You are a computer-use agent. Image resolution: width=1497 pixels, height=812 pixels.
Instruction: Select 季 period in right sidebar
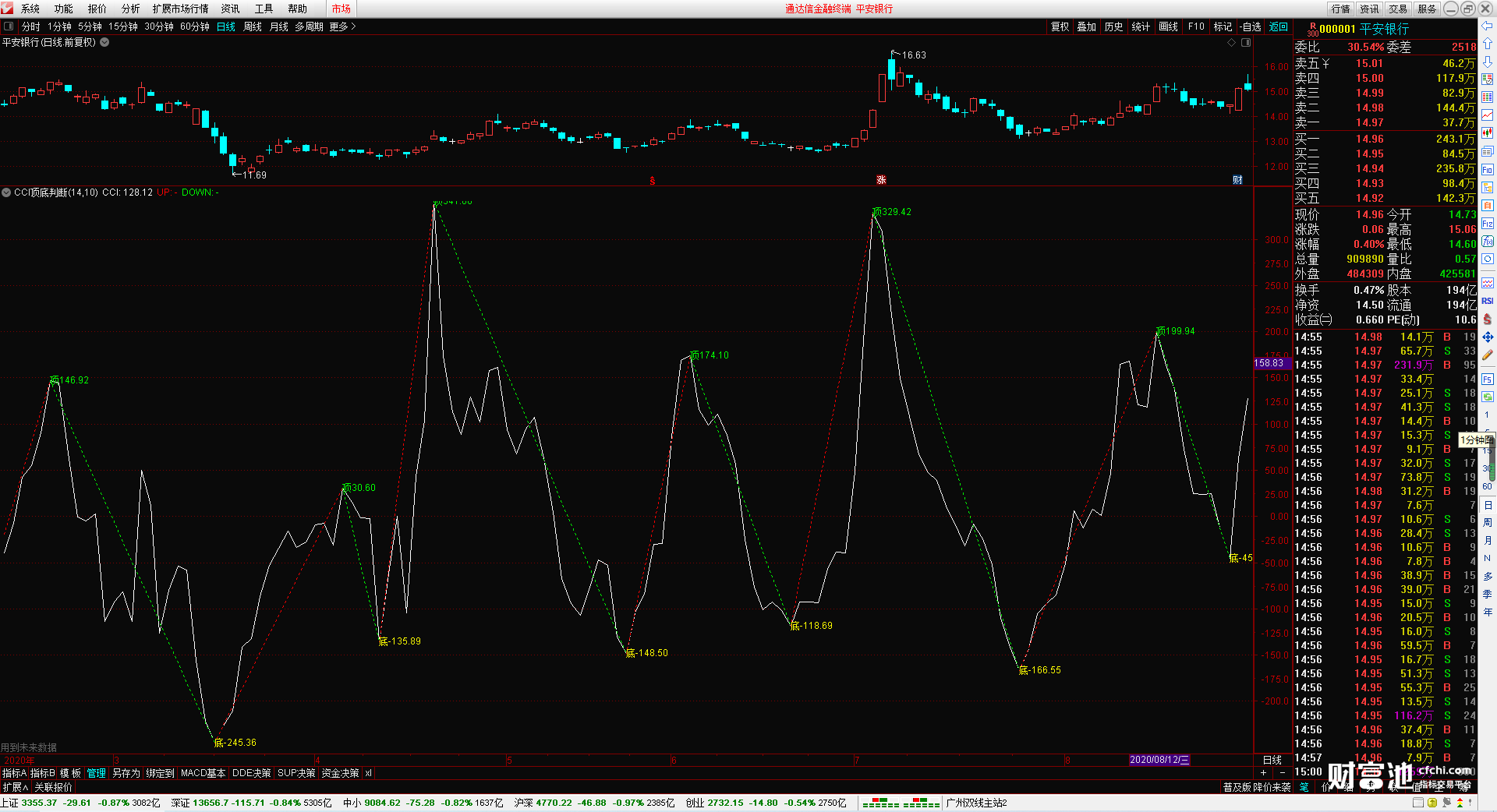click(1488, 594)
